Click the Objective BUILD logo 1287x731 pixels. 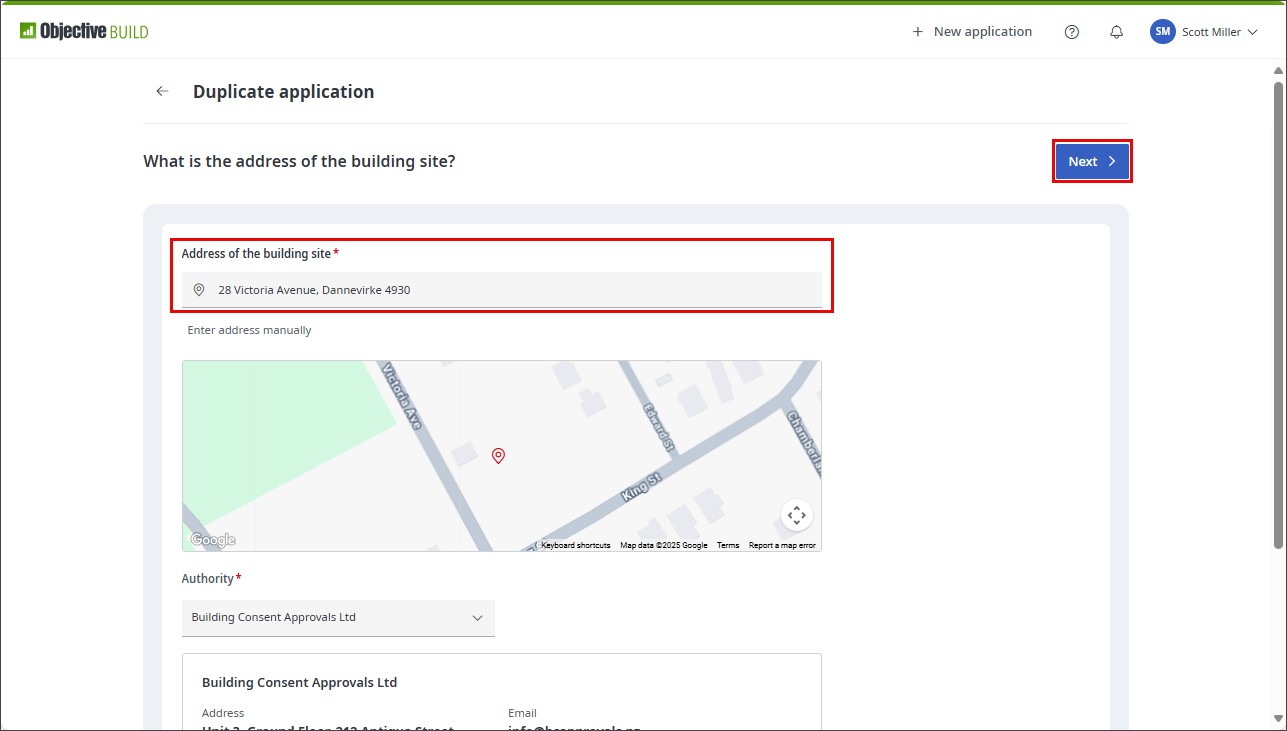point(84,30)
